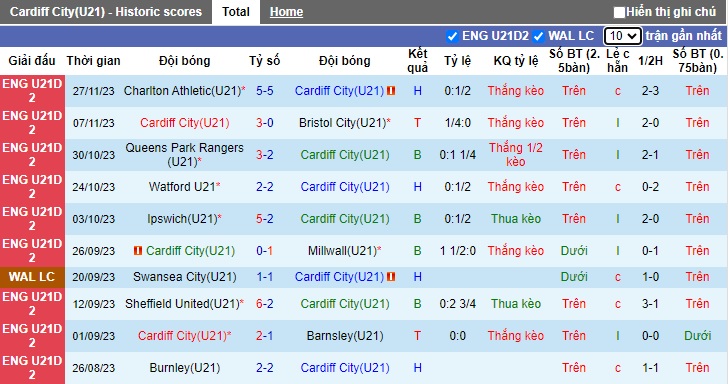The width and height of the screenshot is (728, 384).
Task: Click the 5-2 score versus Ipswich
Action: (x=265, y=219)
